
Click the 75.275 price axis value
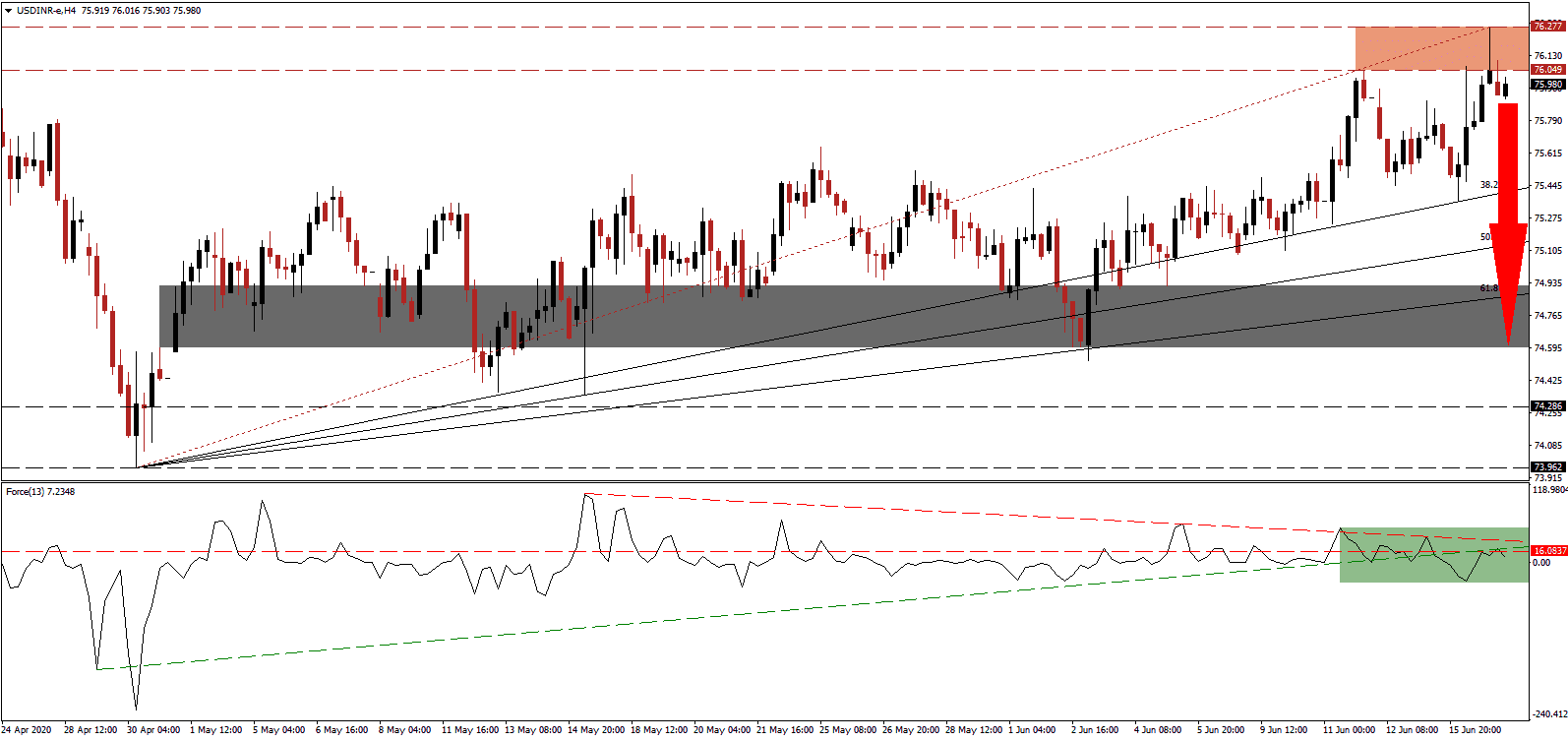[x=1548, y=218]
